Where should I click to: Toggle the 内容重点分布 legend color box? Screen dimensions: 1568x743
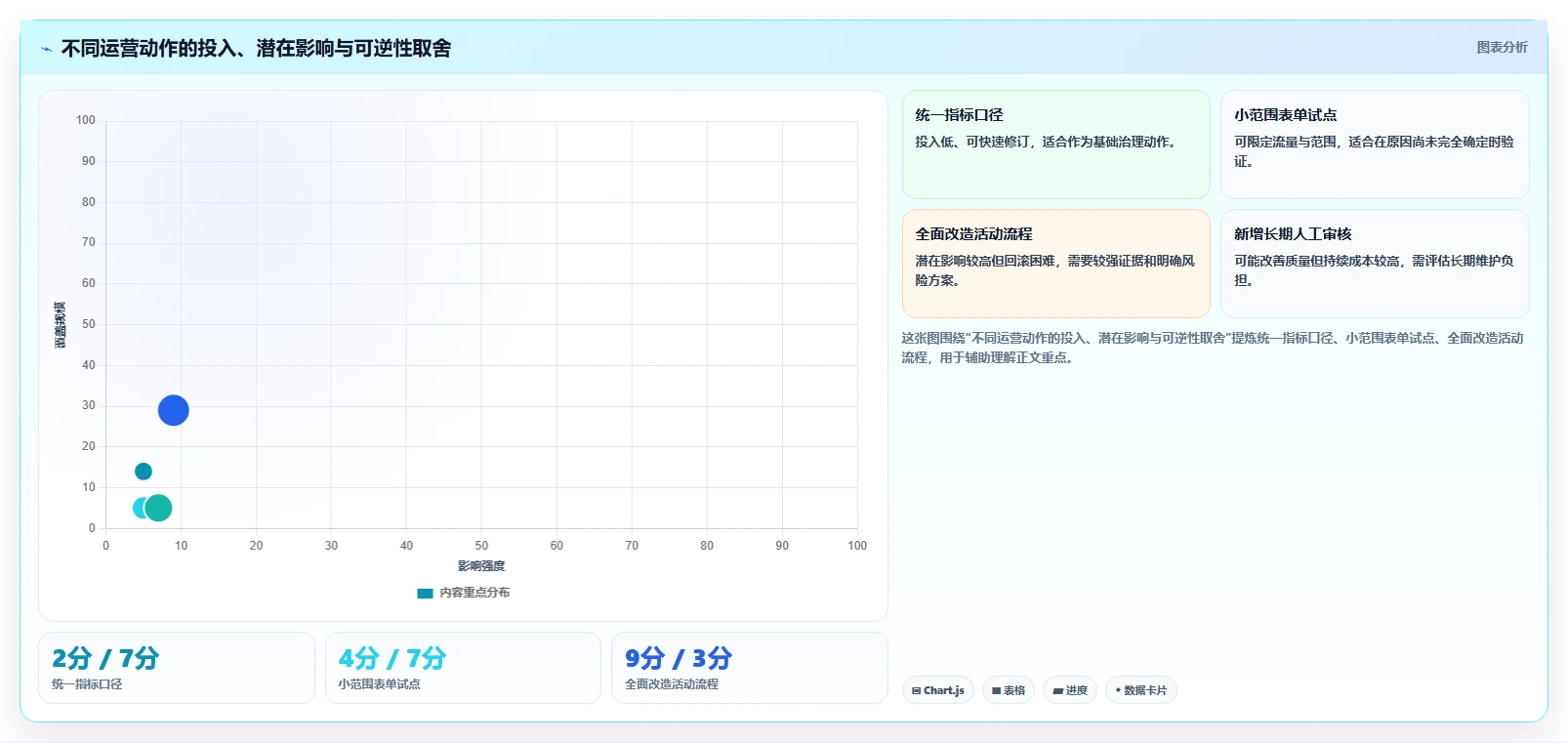pyautogui.click(x=425, y=593)
